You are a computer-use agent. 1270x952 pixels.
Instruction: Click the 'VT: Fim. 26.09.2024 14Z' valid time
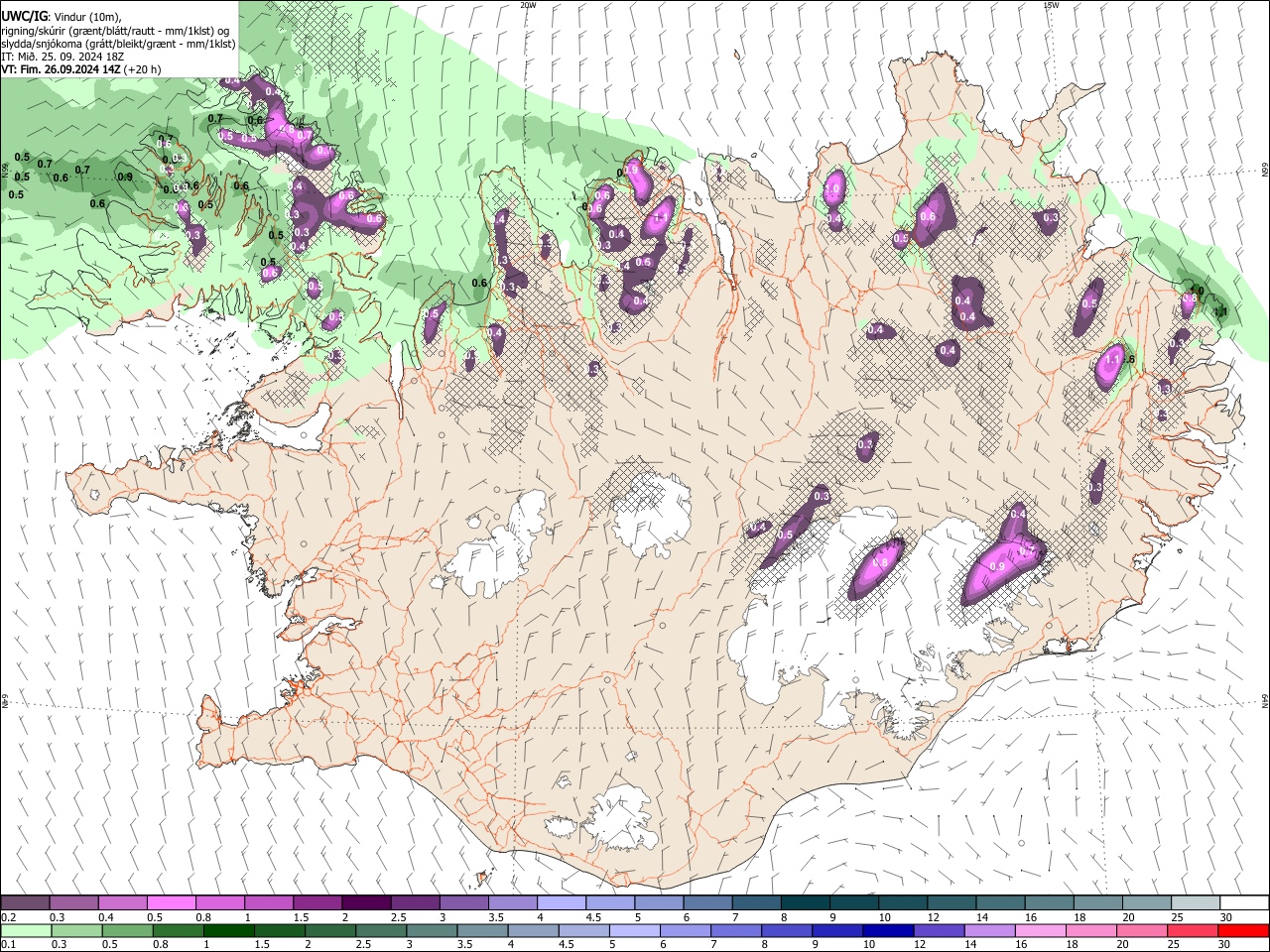(x=62, y=69)
